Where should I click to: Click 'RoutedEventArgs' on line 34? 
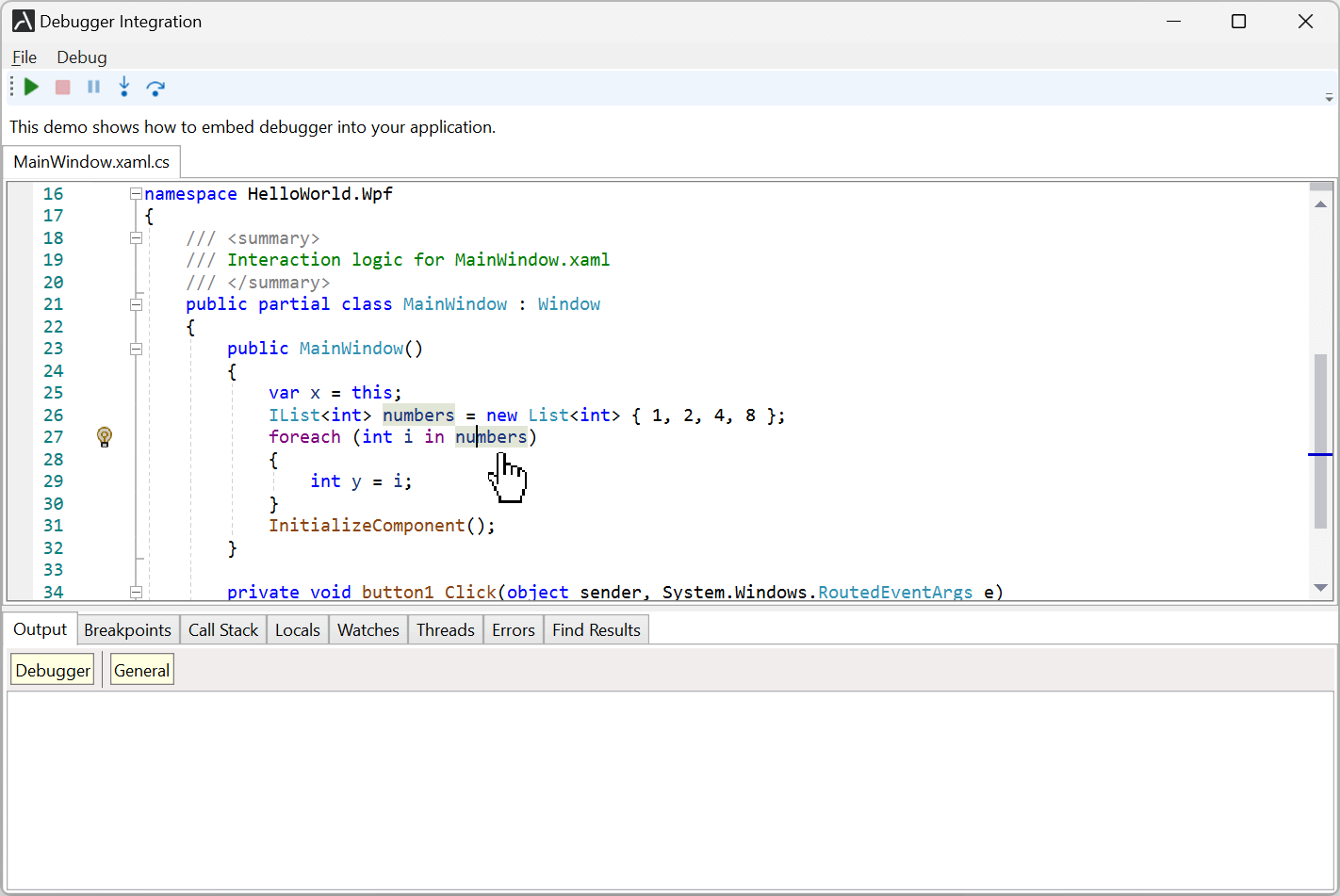[895, 592]
